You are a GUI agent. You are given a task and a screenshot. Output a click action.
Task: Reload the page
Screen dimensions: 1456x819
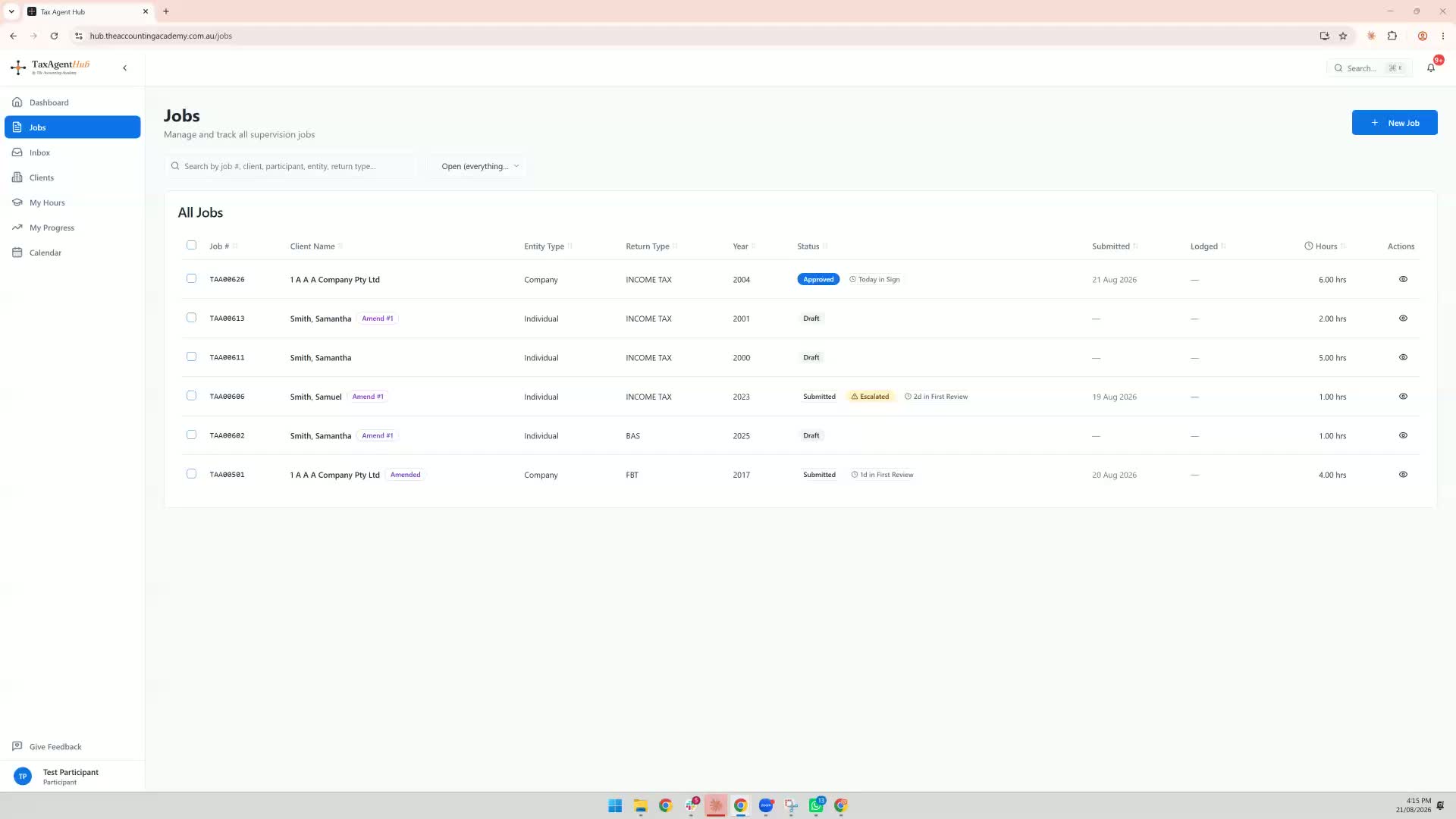pyautogui.click(x=54, y=36)
